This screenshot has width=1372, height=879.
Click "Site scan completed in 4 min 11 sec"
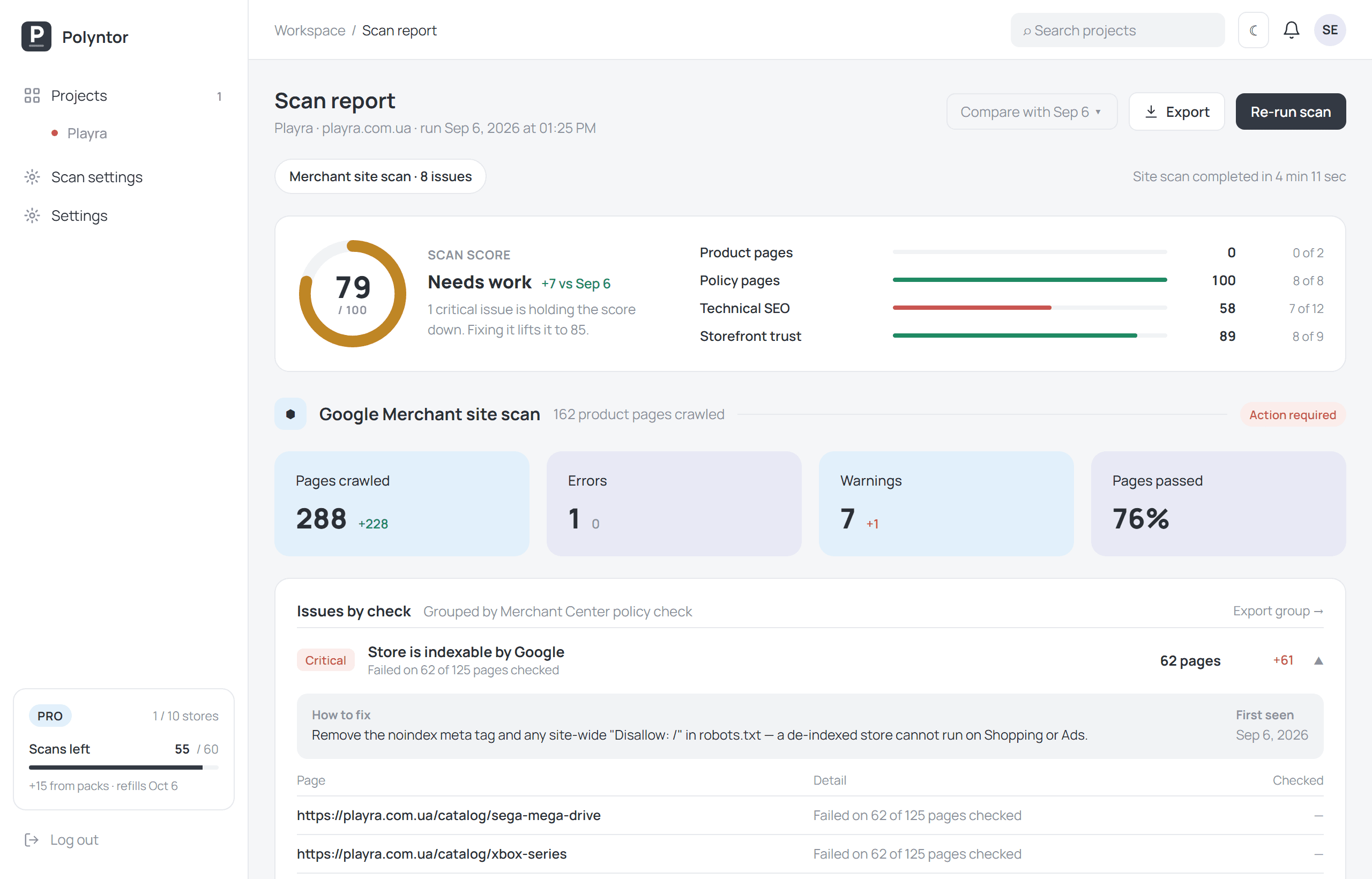coord(1239,176)
